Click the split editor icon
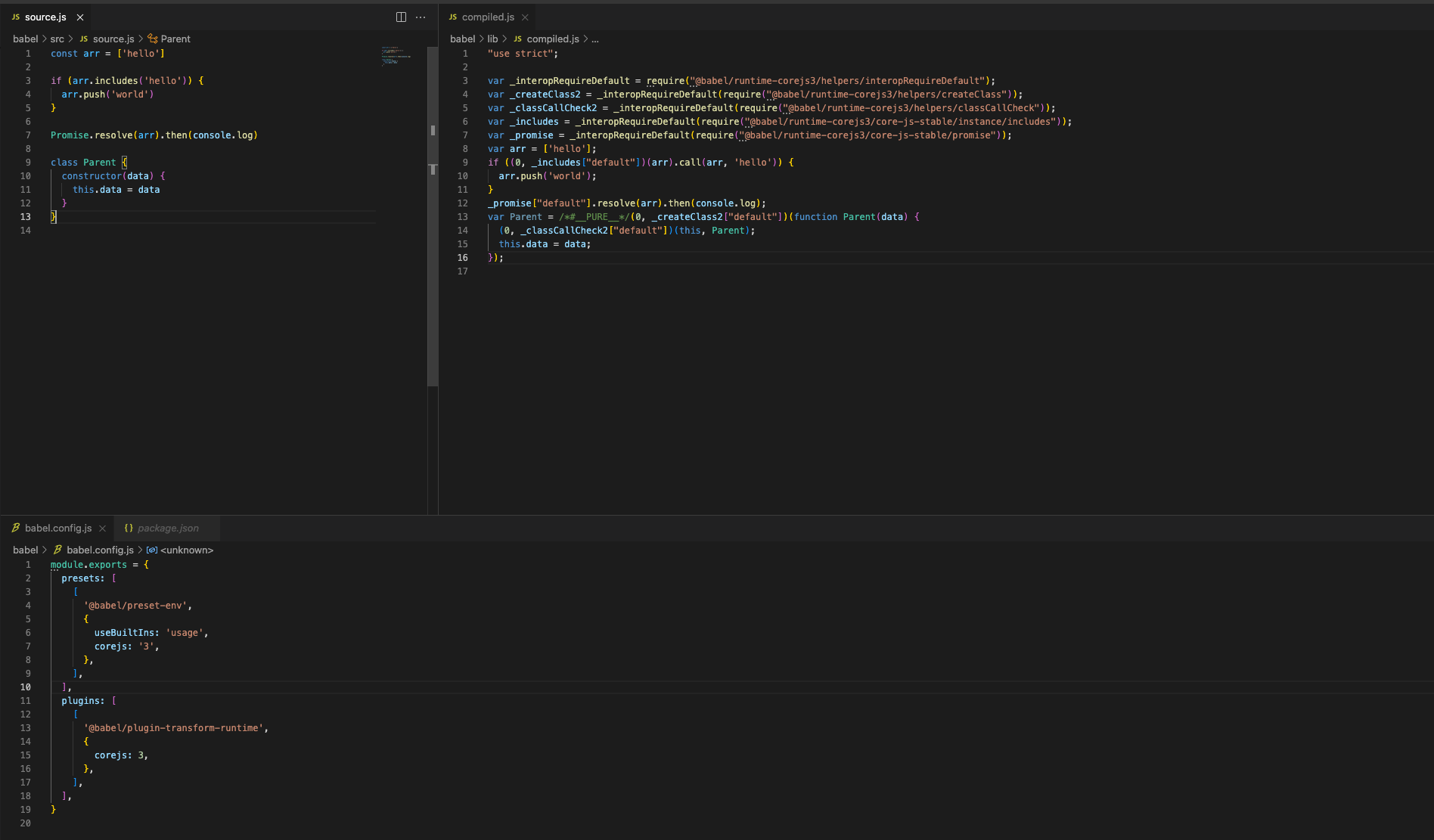The image size is (1434, 840). coord(400,17)
